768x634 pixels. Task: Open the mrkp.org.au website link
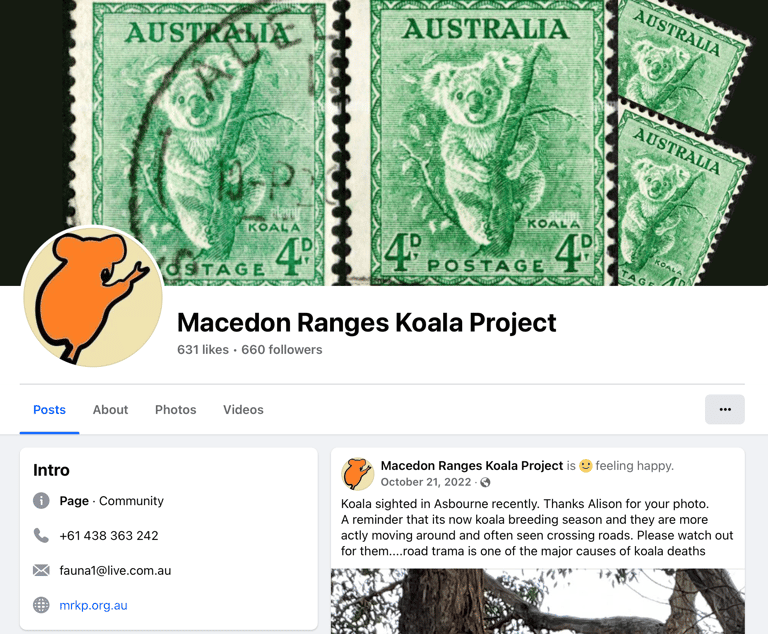94,605
